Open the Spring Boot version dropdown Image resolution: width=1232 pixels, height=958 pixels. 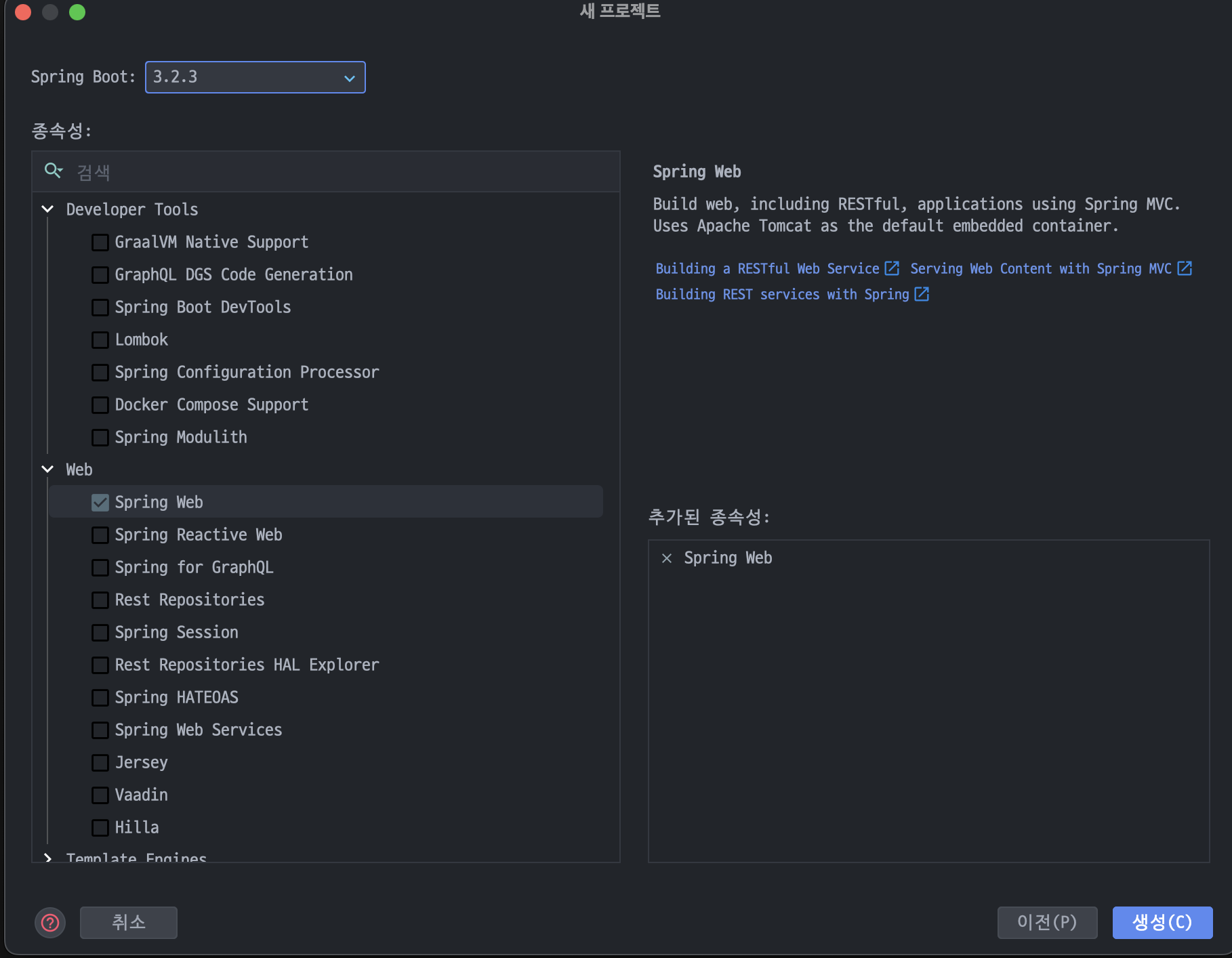255,77
